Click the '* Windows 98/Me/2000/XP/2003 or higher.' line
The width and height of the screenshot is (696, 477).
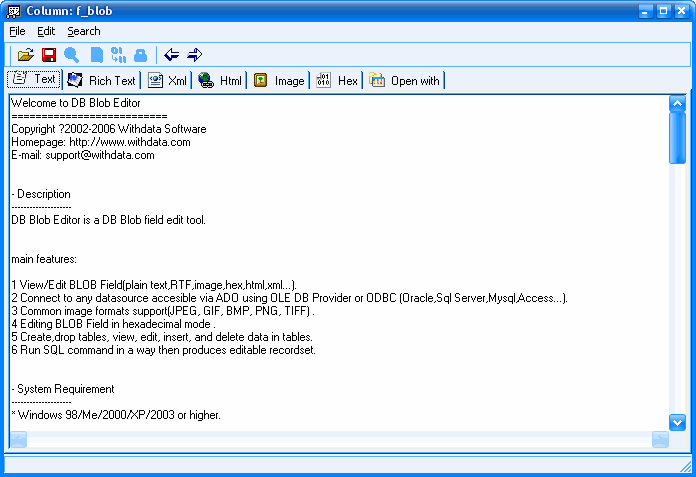(116, 415)
